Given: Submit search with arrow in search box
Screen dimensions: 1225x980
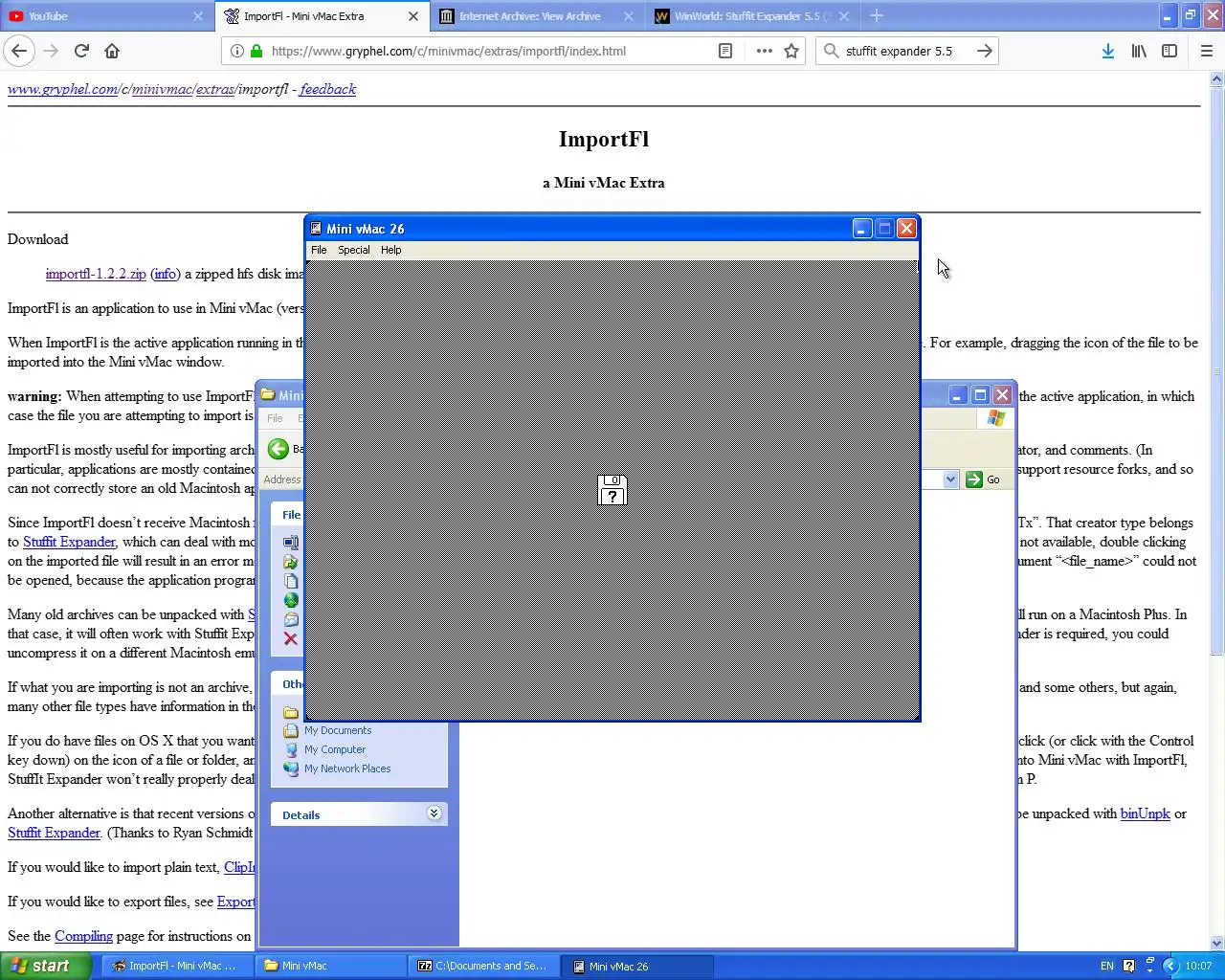Looking at the screenshot, I should coord(984,51).
